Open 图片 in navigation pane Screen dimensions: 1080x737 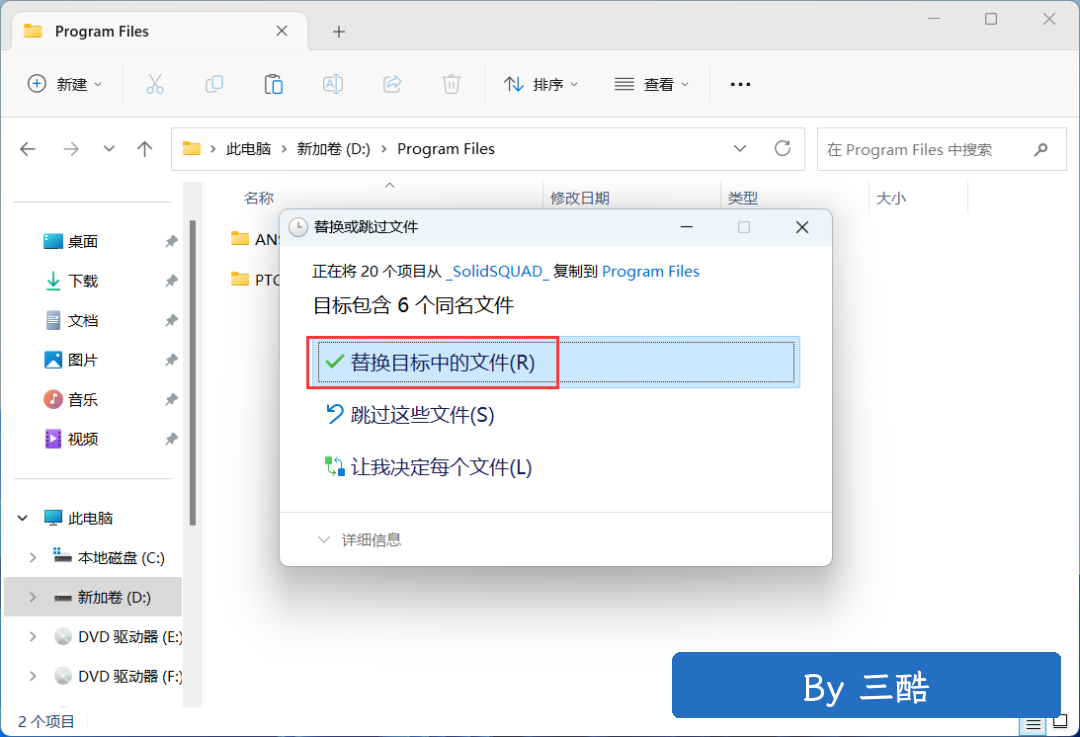pyautogui.click(x=83, y=360)
